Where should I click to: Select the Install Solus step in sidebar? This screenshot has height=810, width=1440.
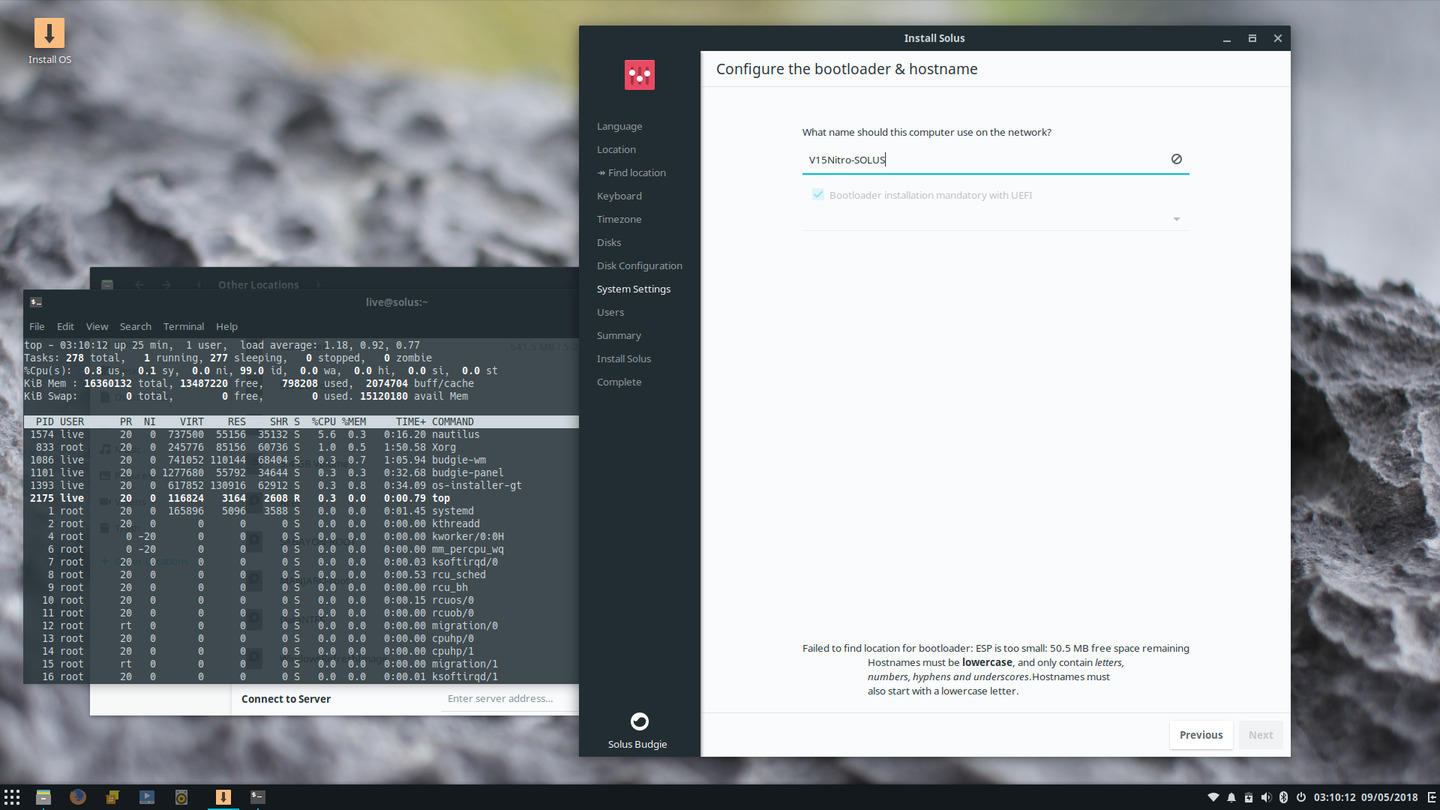pos(624,359)
